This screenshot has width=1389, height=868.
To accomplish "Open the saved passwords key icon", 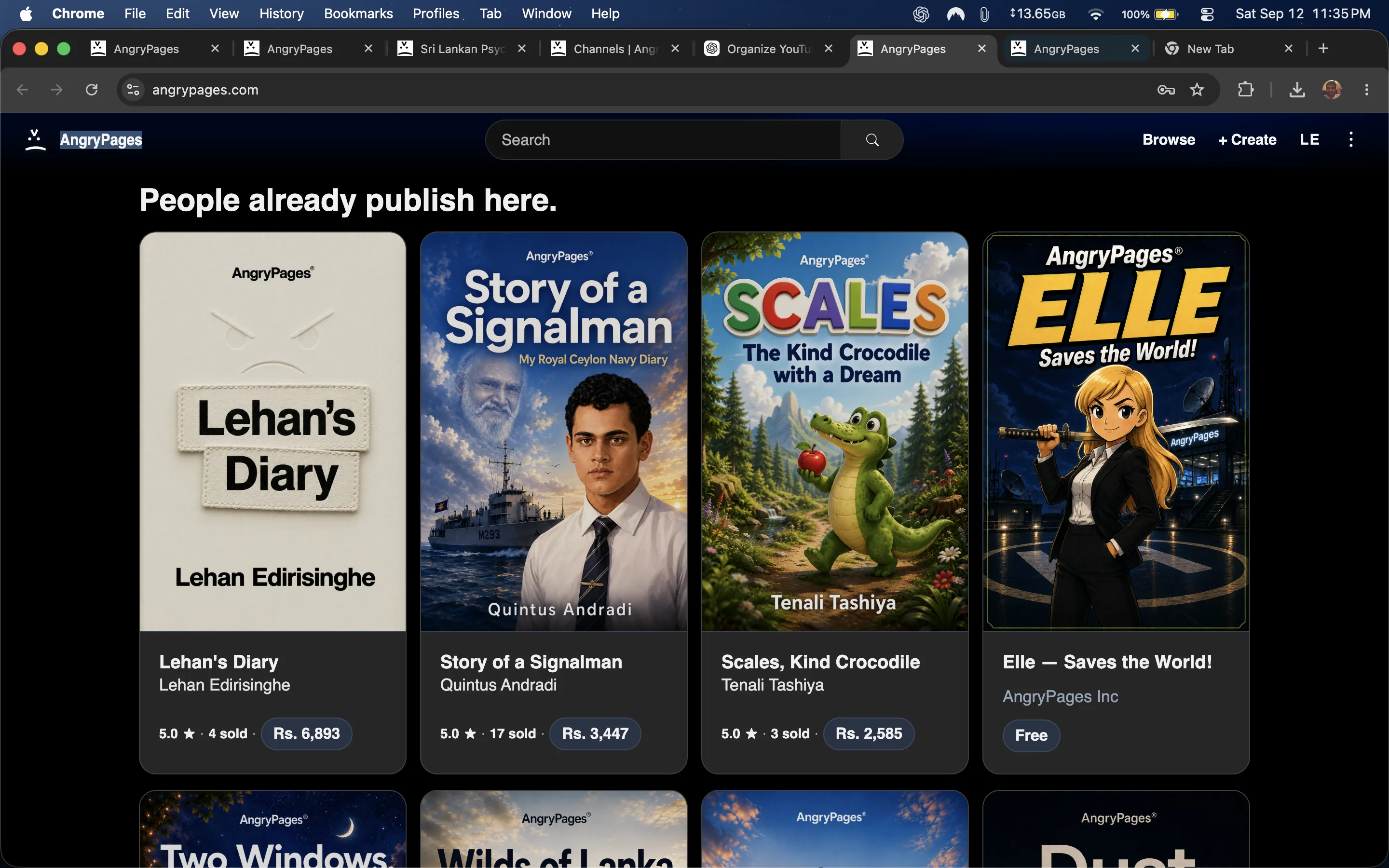I will (1166, 90).
